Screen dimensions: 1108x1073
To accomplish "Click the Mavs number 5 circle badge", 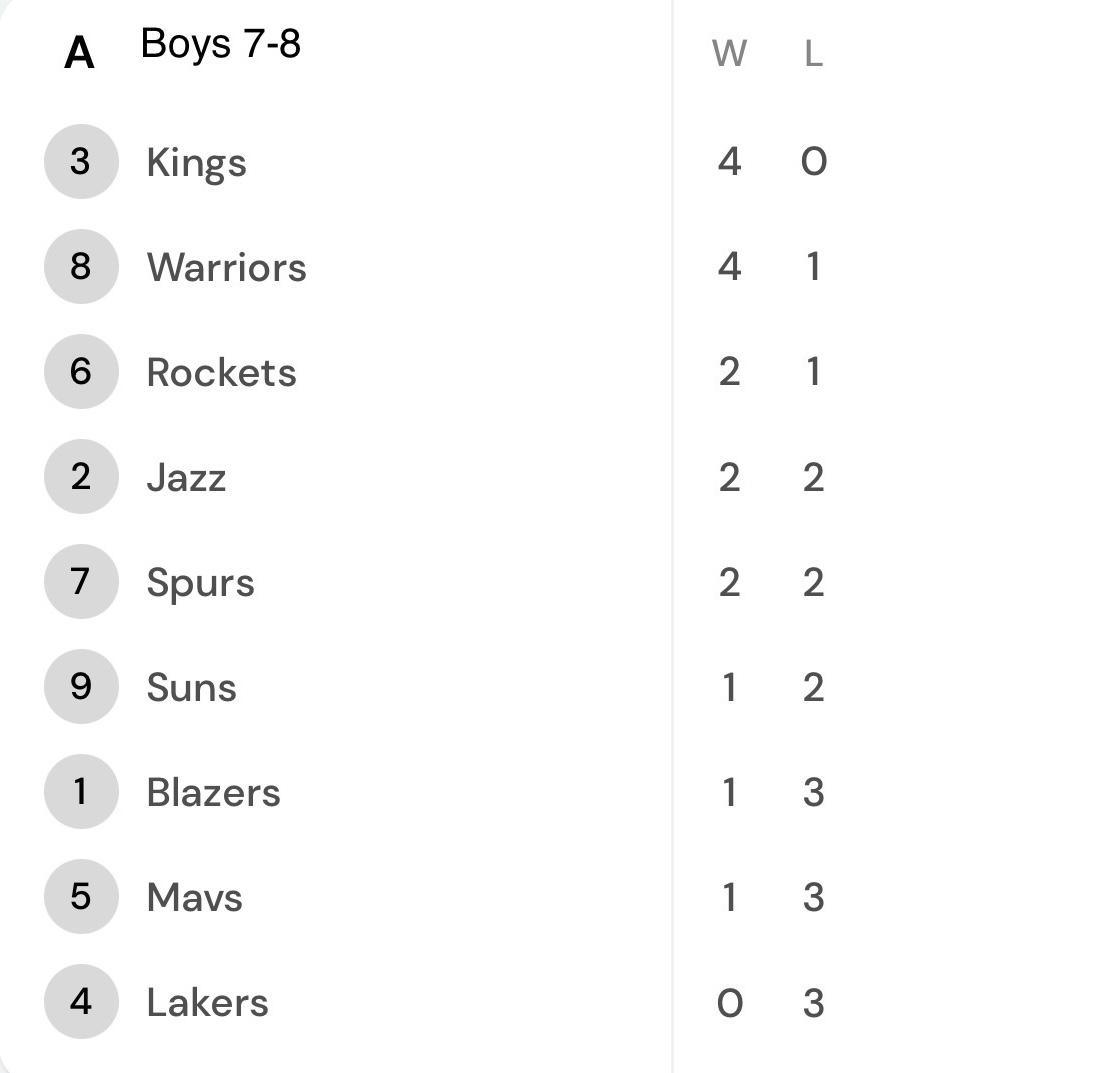I will [81, 896].
